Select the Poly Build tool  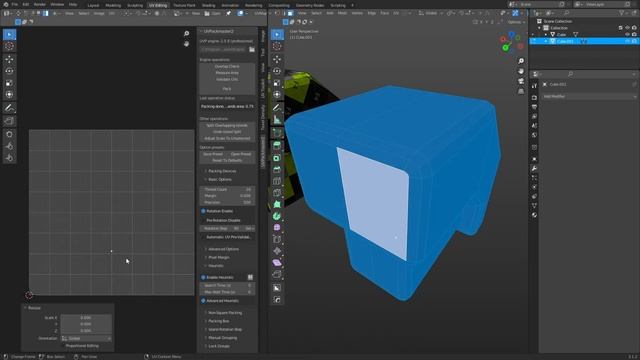click(x=277, y=204)
